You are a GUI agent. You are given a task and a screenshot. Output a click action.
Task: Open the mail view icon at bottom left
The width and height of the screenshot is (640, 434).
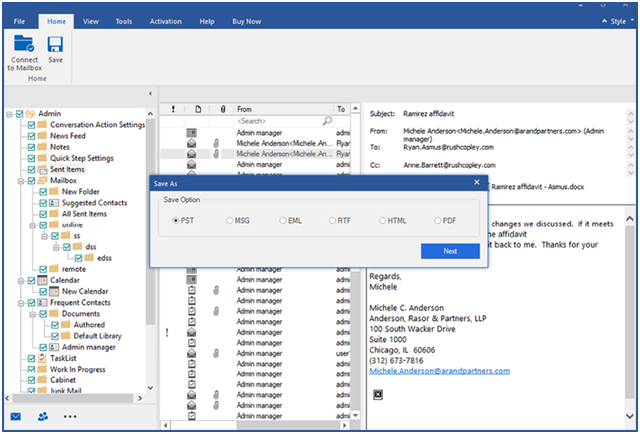click(x=16, y=416)
